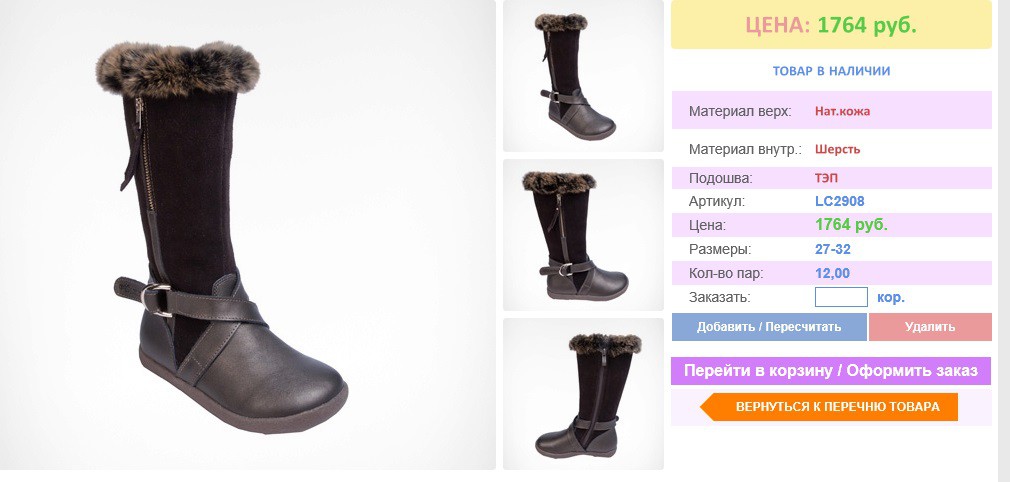Click the ТОВАР В НАЛИЧИИ availability text
The height and width of the screenshot is (482, 1010).
point(831,71)
